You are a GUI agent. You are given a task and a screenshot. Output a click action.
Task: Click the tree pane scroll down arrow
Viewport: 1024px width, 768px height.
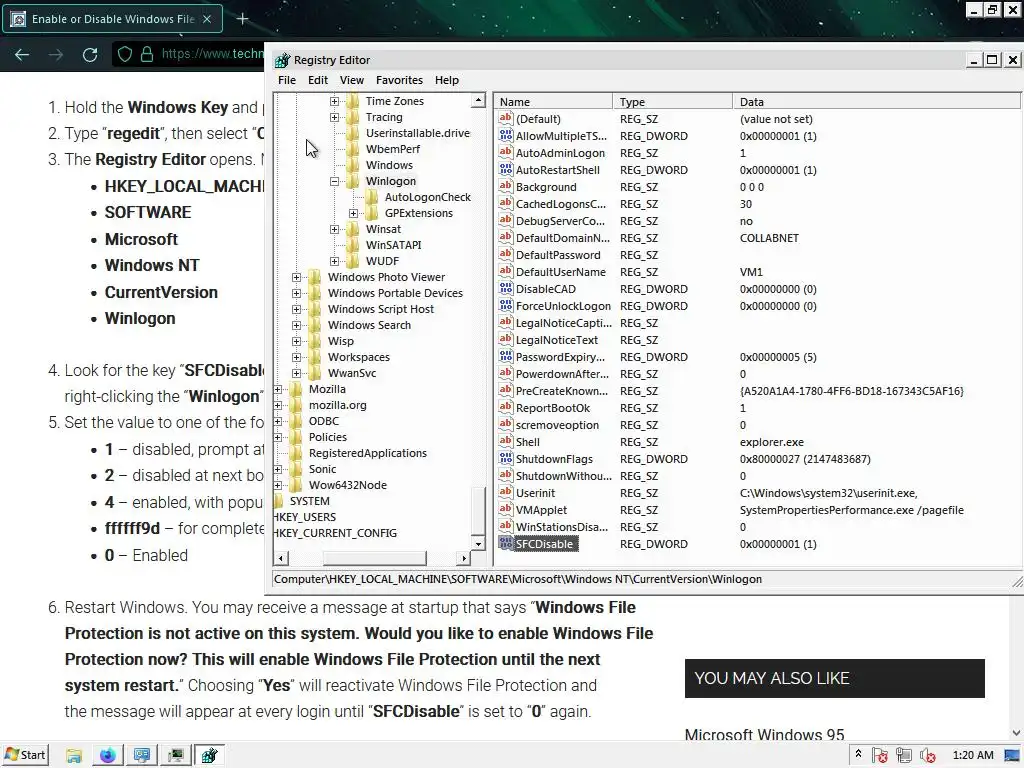(x=478, y=543)
